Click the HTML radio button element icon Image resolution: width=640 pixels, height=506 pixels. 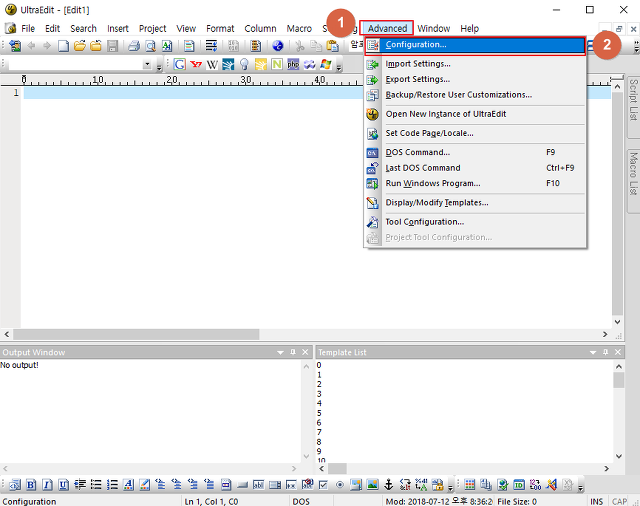(x=340, y=485)
